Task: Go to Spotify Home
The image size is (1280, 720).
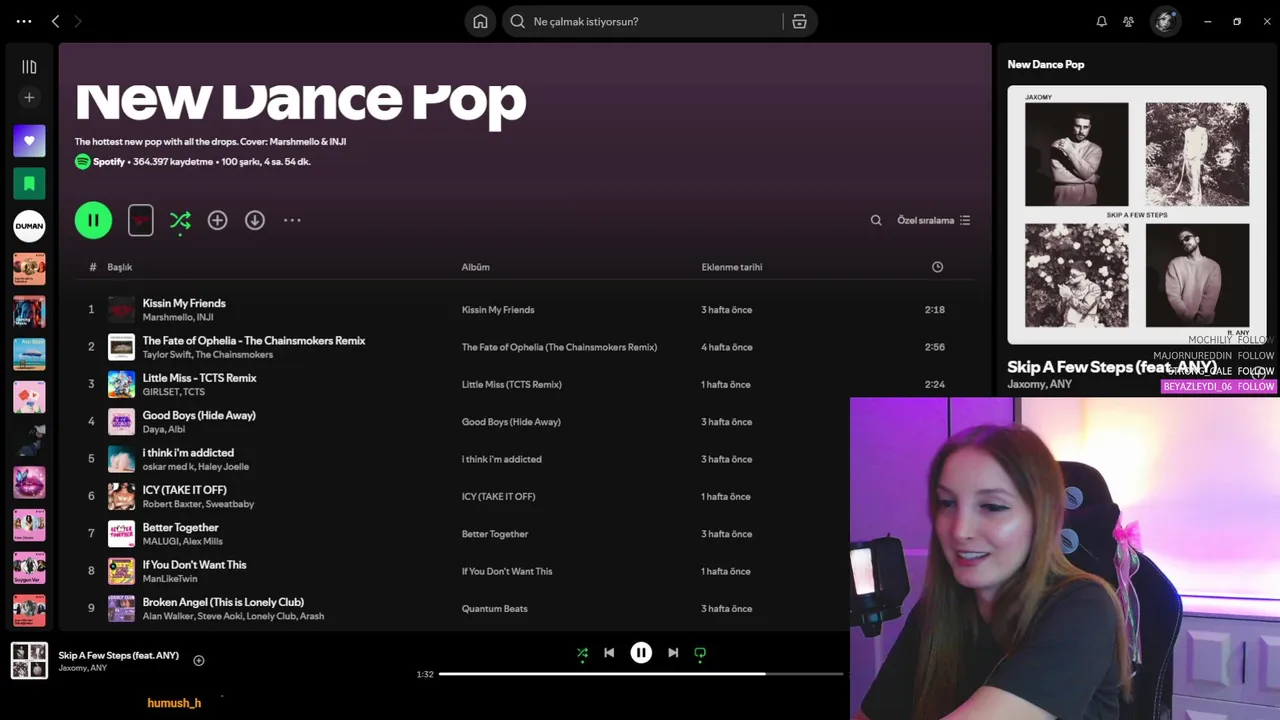Action: (480, 21)
